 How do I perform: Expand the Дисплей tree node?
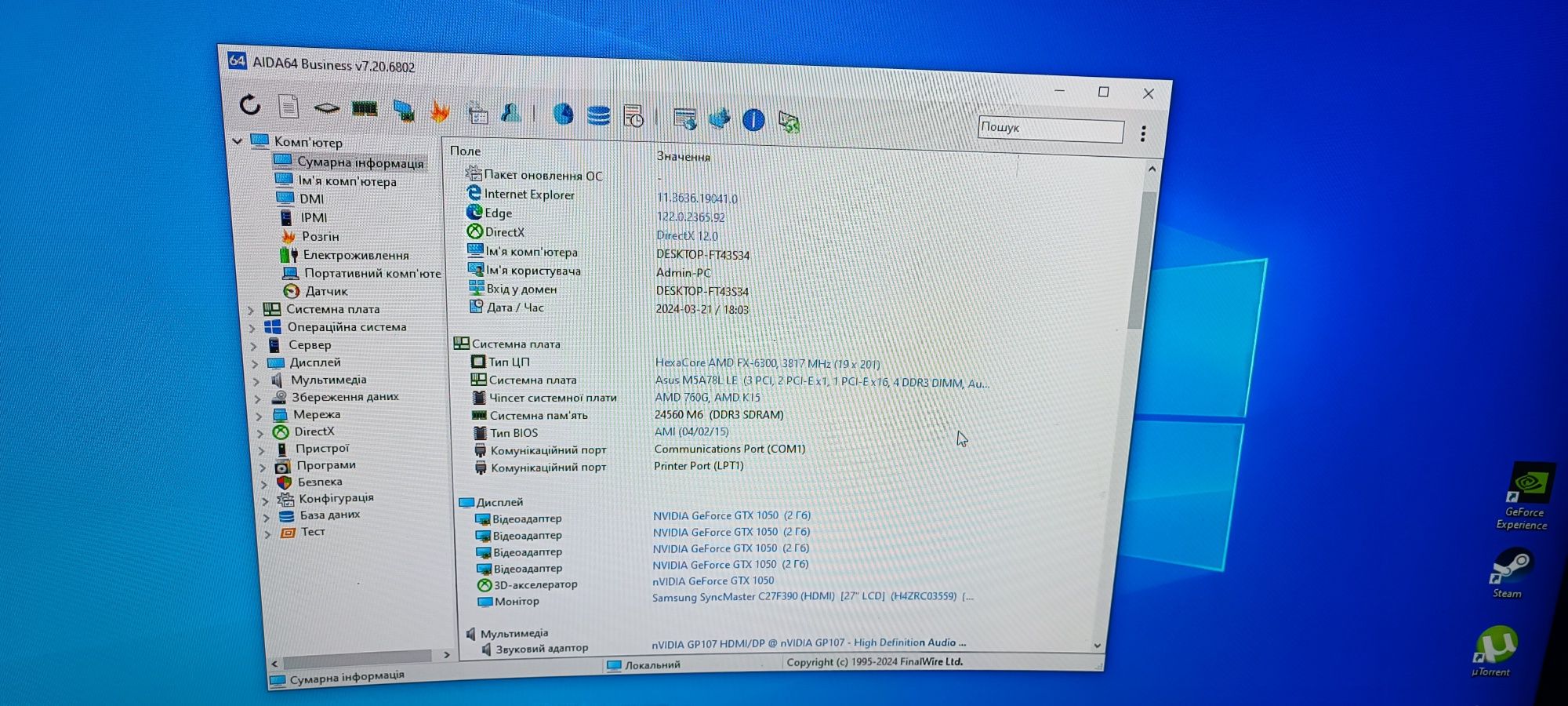[x=255, y=363]
